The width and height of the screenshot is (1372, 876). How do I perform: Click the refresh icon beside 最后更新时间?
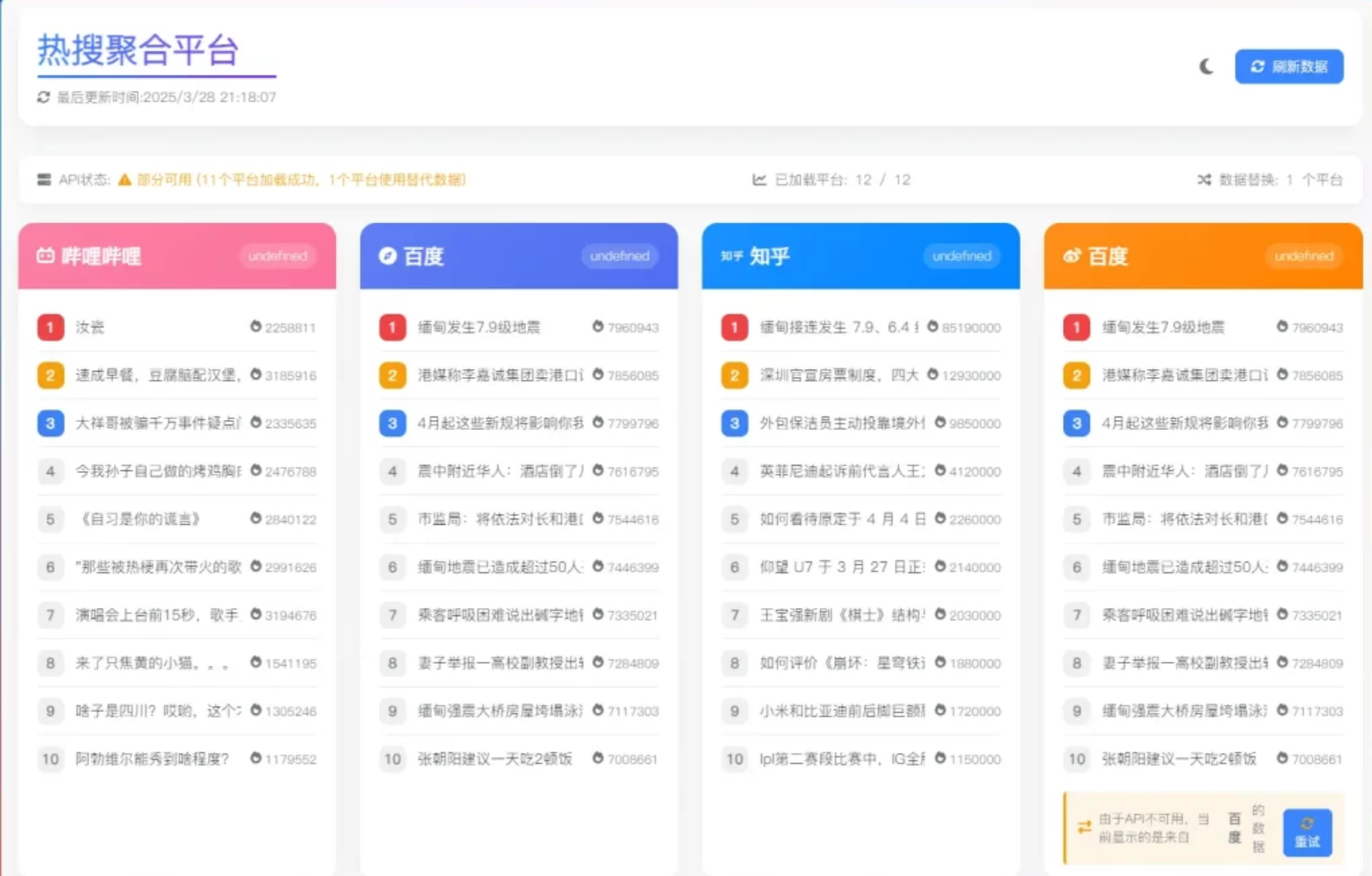coord(43,97)
